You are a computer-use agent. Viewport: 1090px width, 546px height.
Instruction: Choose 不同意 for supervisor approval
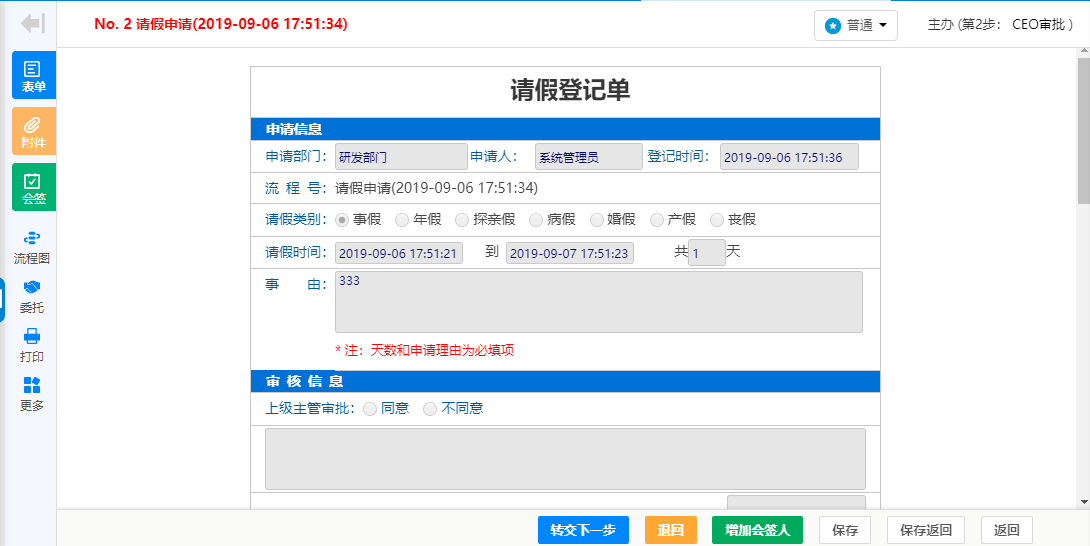430,408
